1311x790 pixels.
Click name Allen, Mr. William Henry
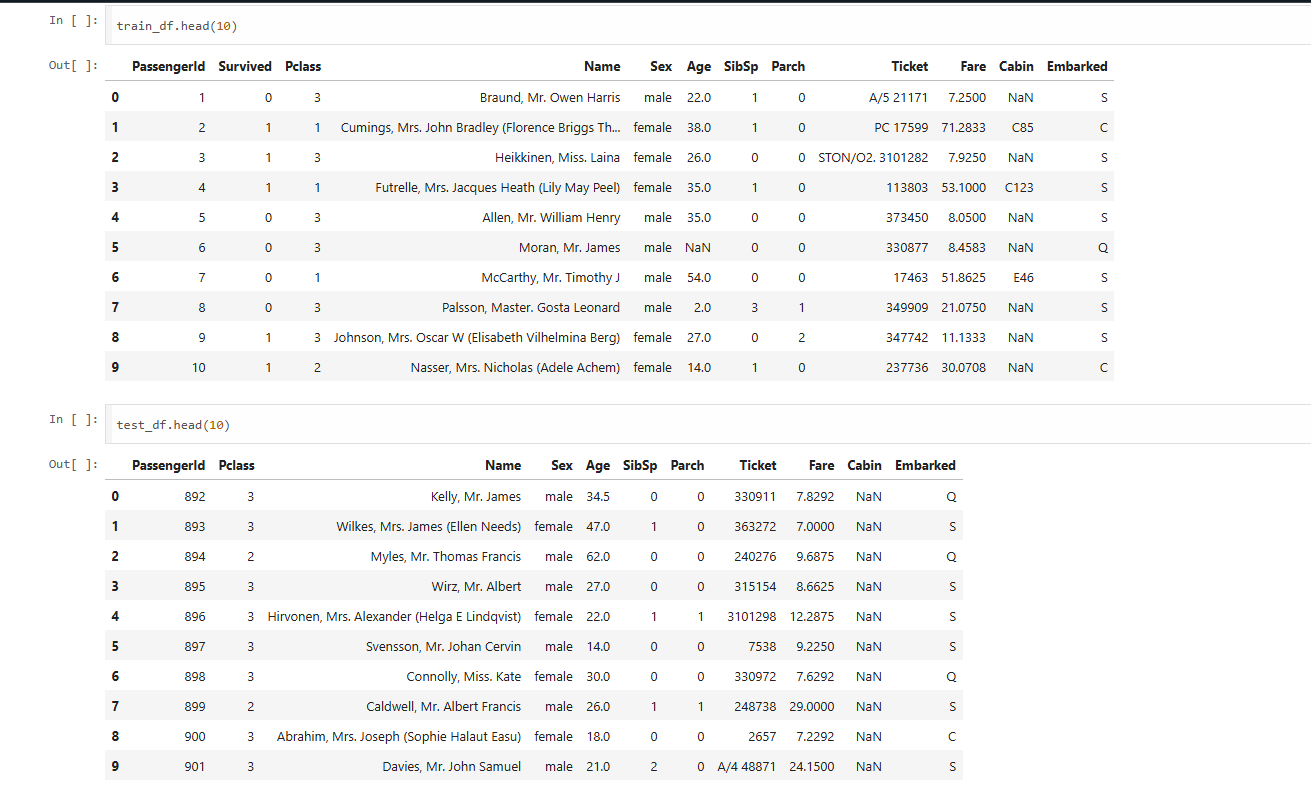(552, 218)
